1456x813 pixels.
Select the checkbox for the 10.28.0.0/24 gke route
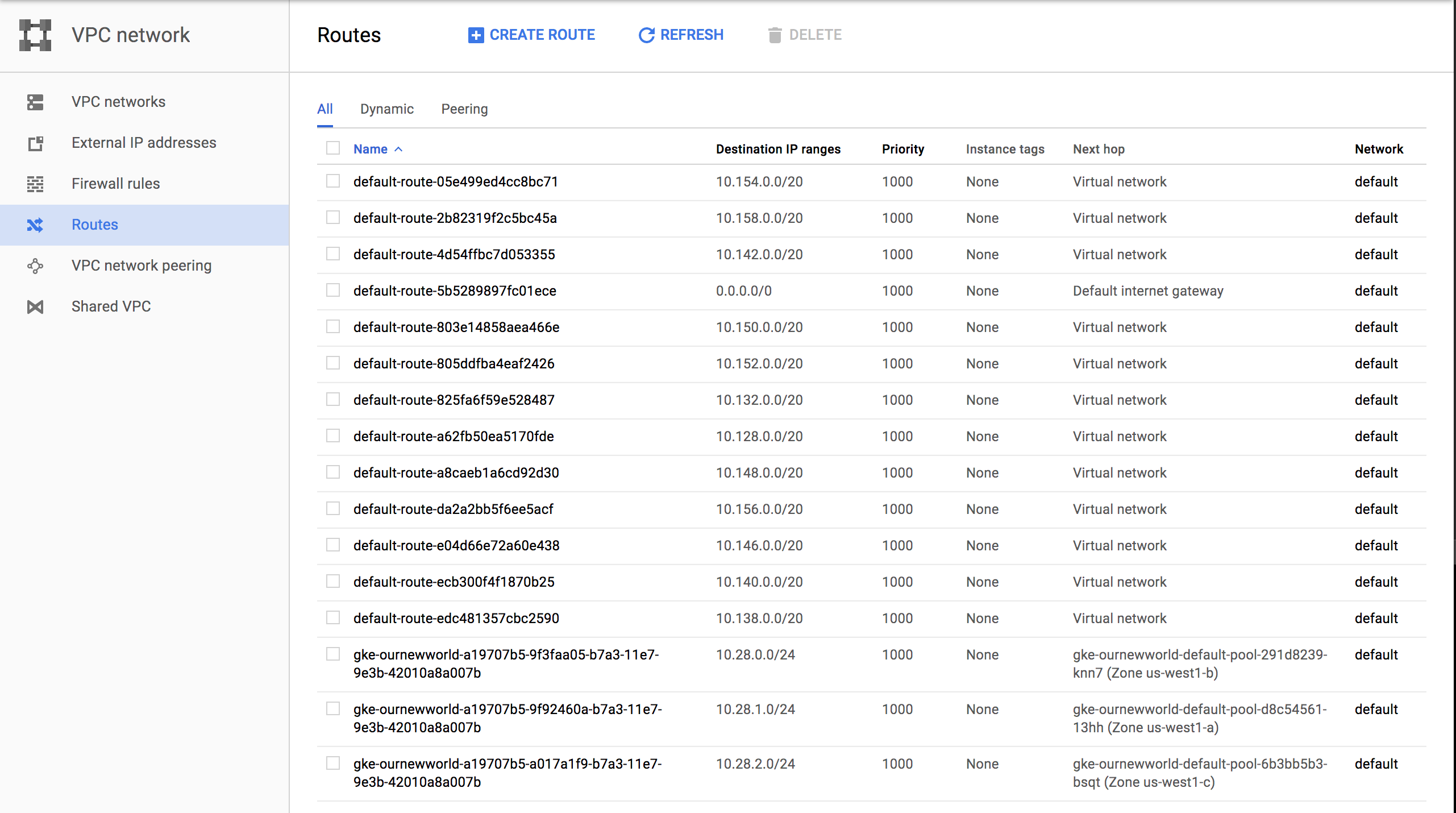pyautogui.click(x=333, y=654)
